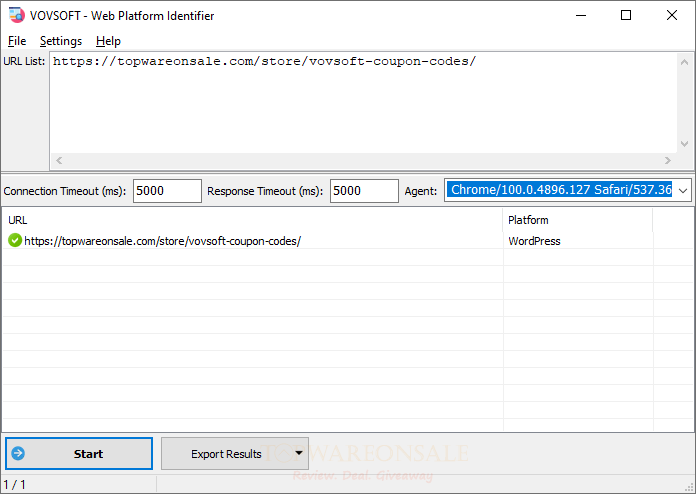
Task: Click the Start button
Action: pos(79,454)
